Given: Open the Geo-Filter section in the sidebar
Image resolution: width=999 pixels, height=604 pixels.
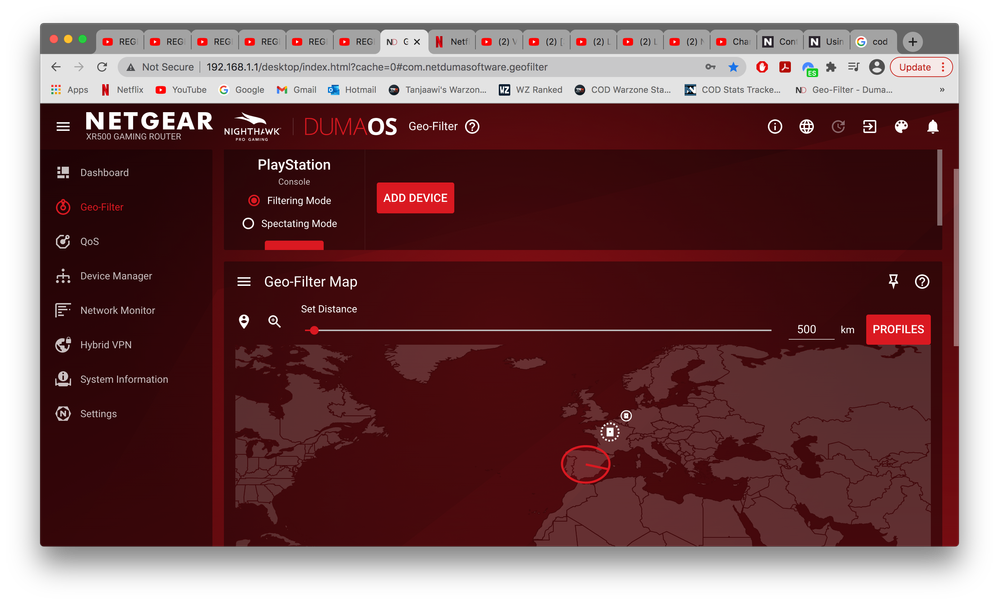Looking at the screenshot, I should (99, 206).
